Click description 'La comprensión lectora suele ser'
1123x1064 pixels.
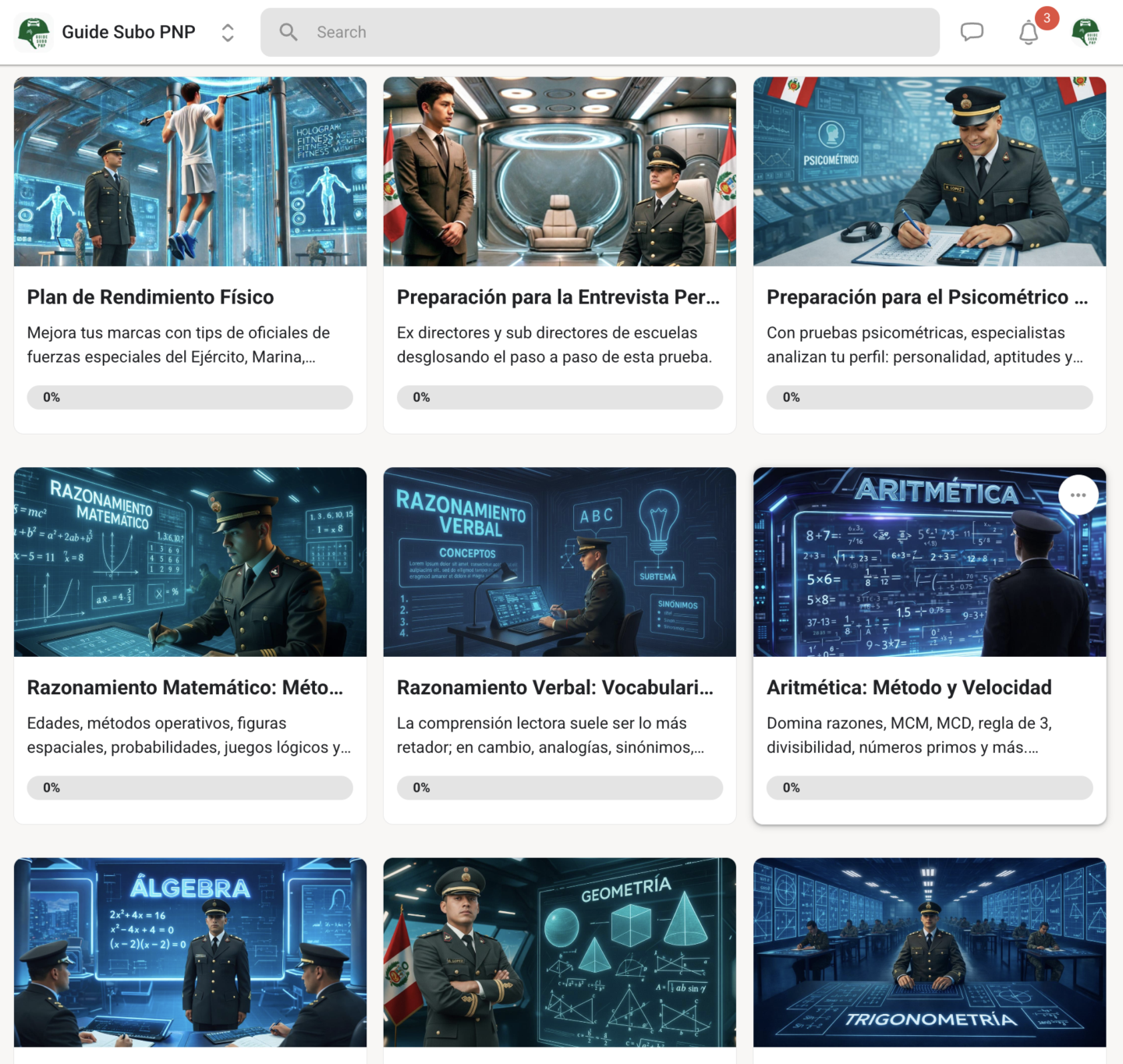(551, 736)
